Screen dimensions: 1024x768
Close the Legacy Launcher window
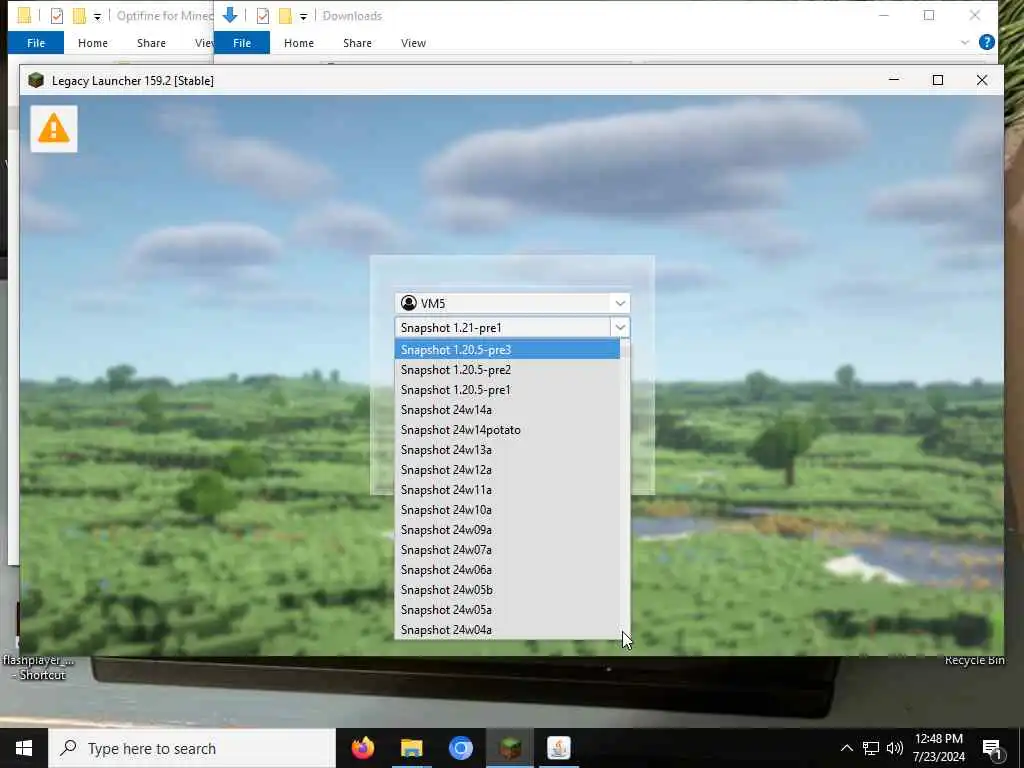(x=982, y=80)
